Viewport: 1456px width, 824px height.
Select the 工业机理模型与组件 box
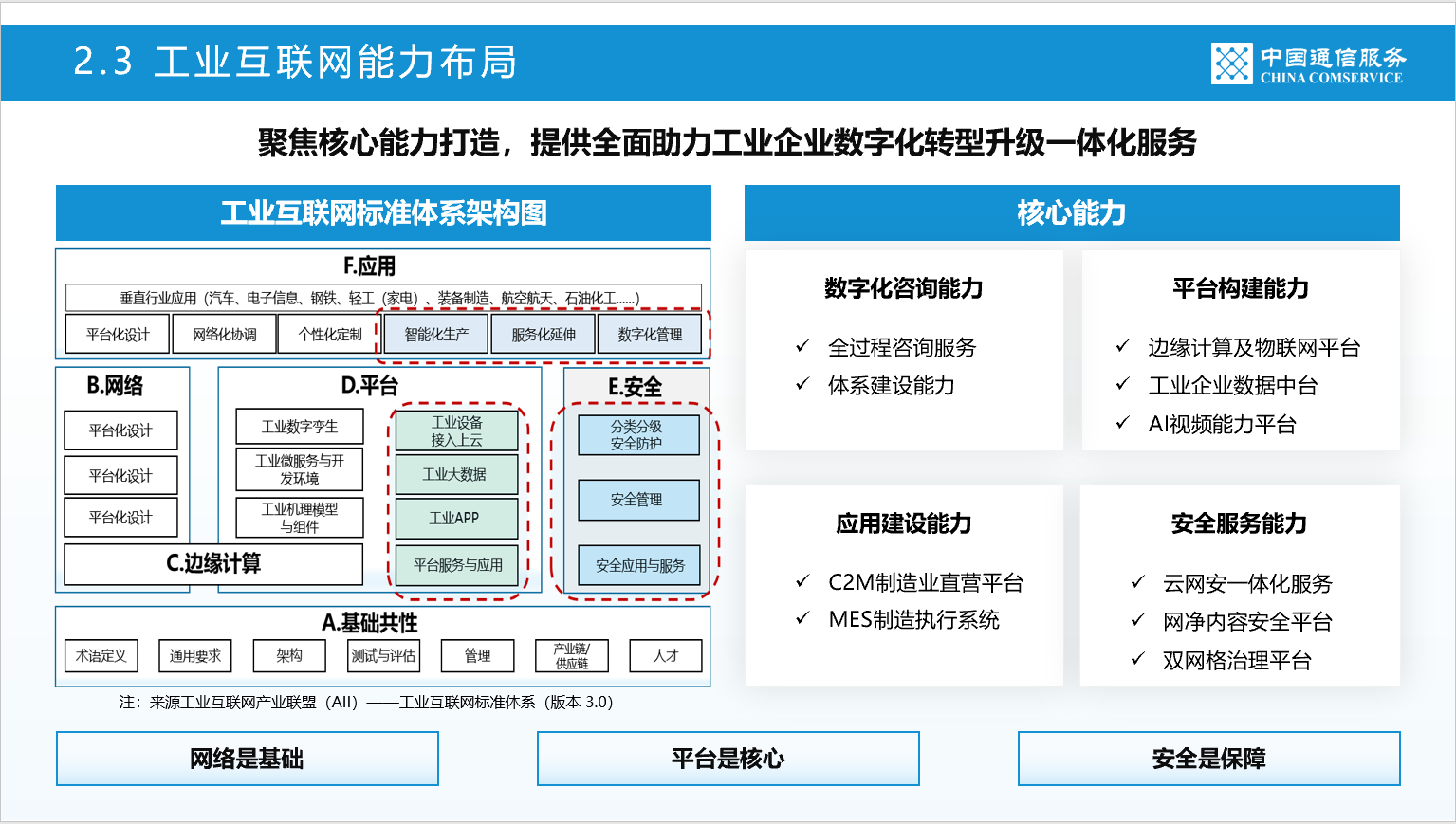pos(300,518)
